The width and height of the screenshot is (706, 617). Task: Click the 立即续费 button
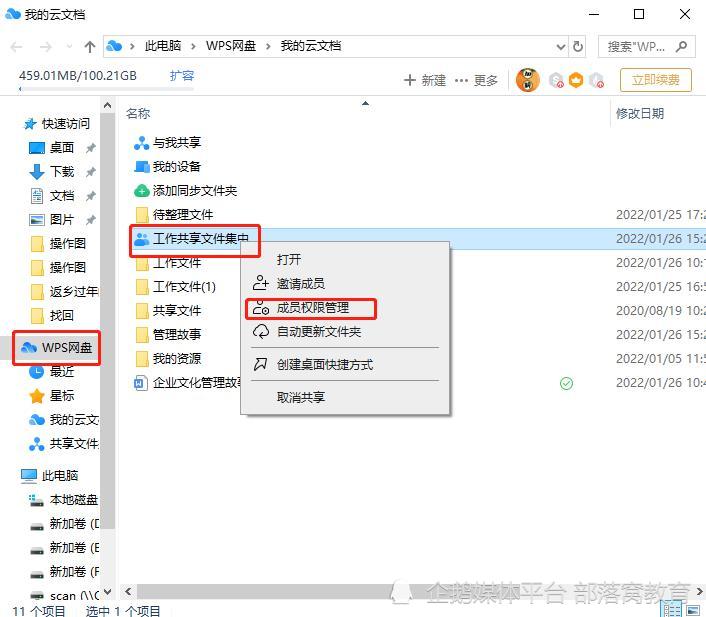pyautogui.click(x=656, y=80)
